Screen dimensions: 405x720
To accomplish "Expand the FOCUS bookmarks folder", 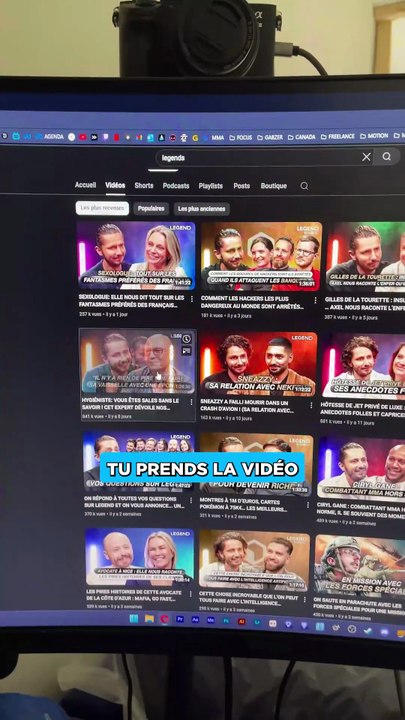I will tap(241, 137).
